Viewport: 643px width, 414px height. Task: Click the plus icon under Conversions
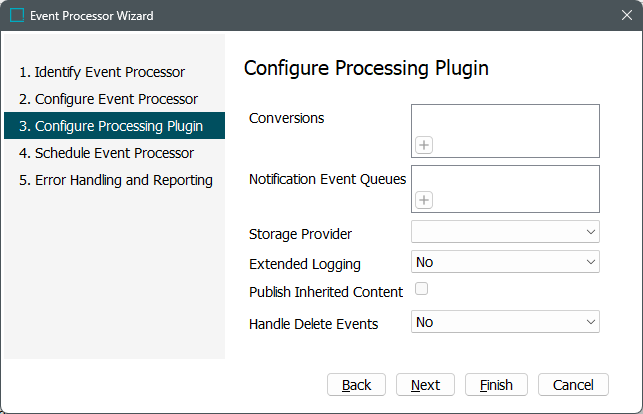coord(424,145)
